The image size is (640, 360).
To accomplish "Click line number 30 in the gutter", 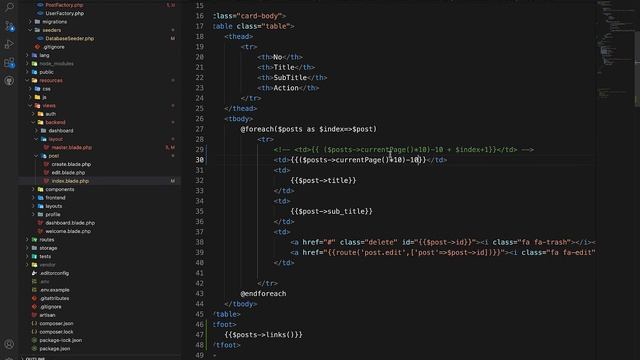I will tap(199, 160).
